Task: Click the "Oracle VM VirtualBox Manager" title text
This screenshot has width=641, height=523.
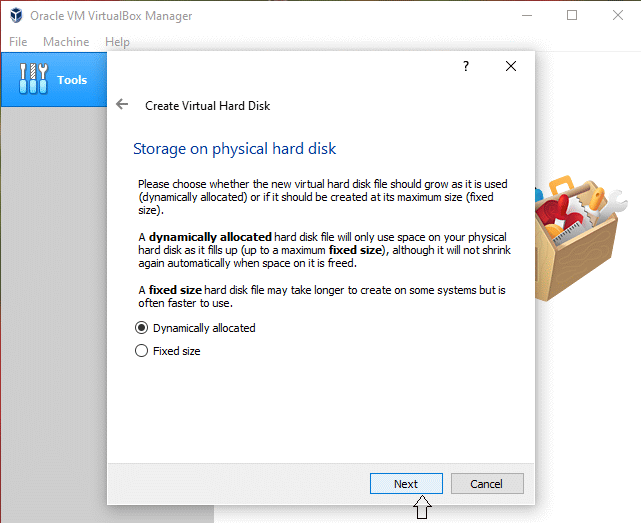Action: tap(111, 16)
